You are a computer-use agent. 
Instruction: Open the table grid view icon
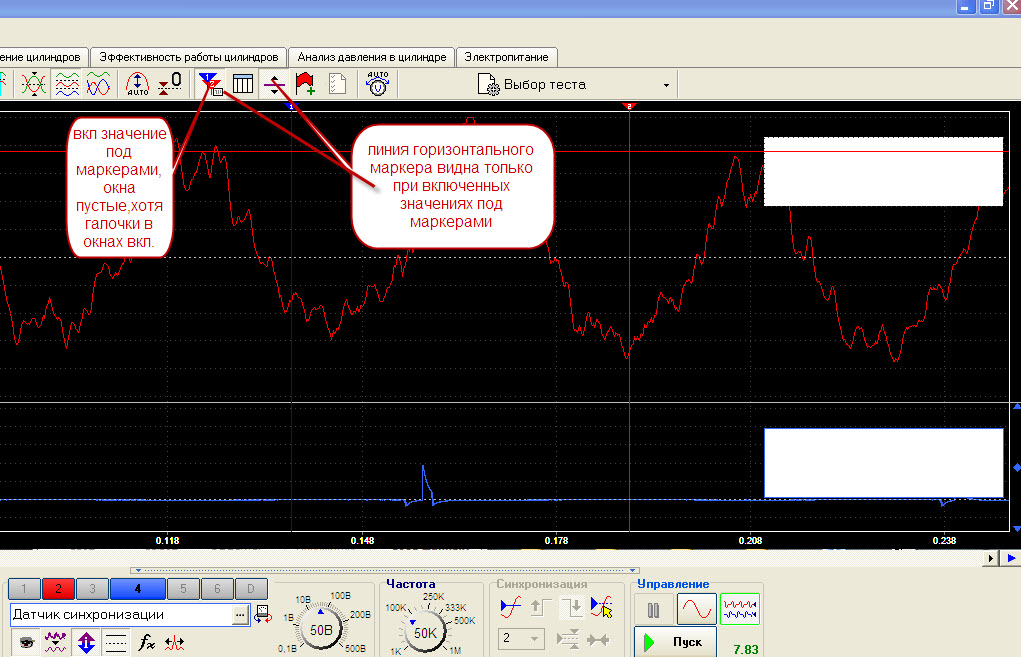(243, 84)
